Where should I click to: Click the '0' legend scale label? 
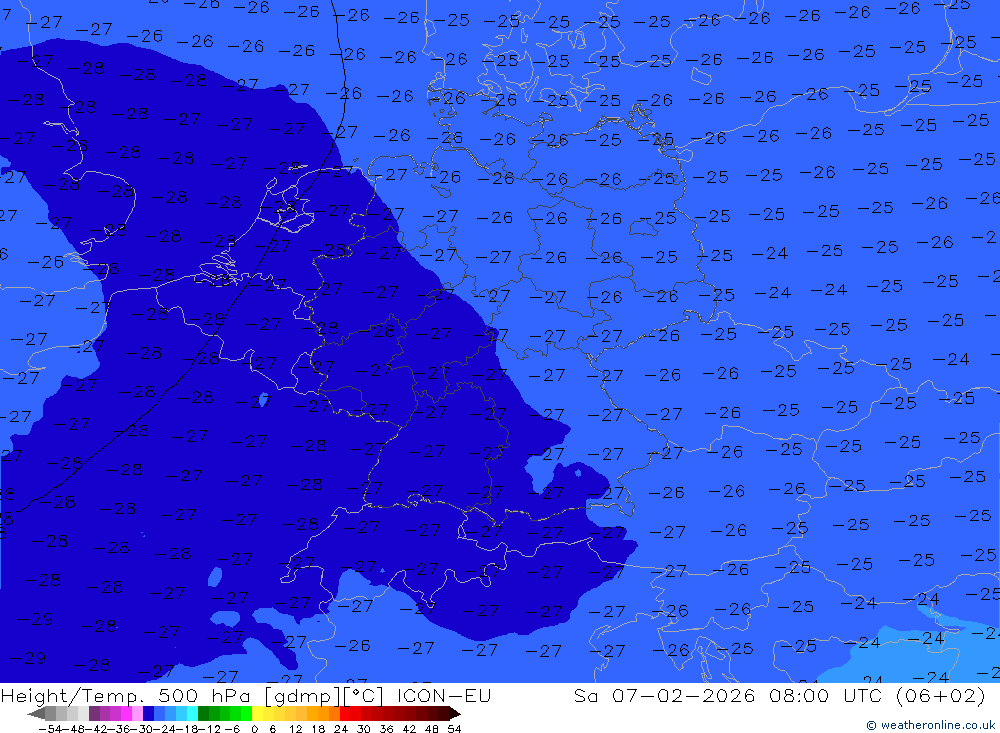coord(254,729)
